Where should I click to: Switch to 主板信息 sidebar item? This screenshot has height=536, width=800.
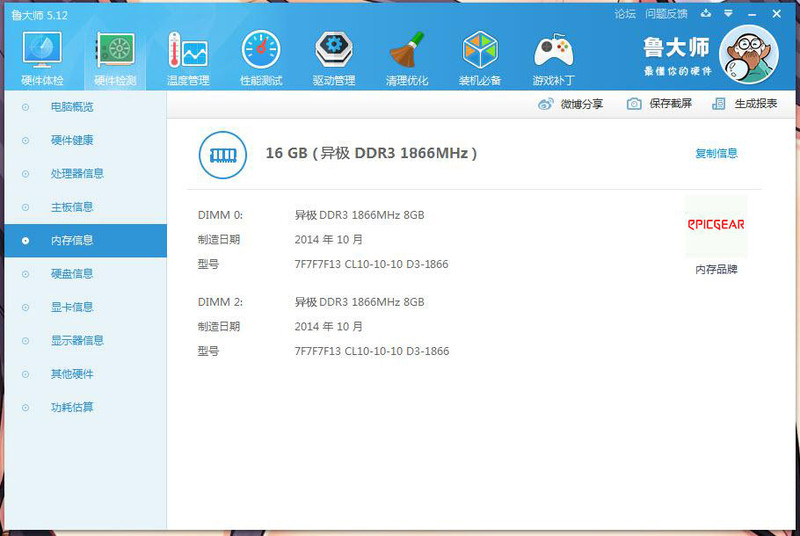(85, 207)
